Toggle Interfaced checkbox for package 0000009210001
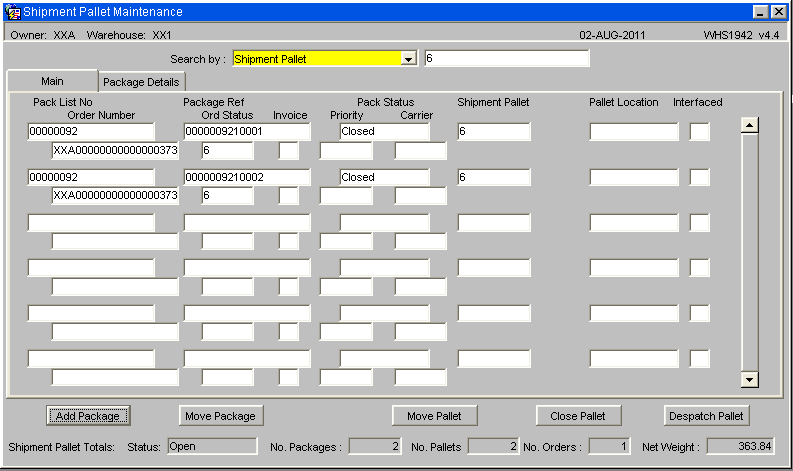The width and height of the screenshot is (793, 471). tap(699, 132)
